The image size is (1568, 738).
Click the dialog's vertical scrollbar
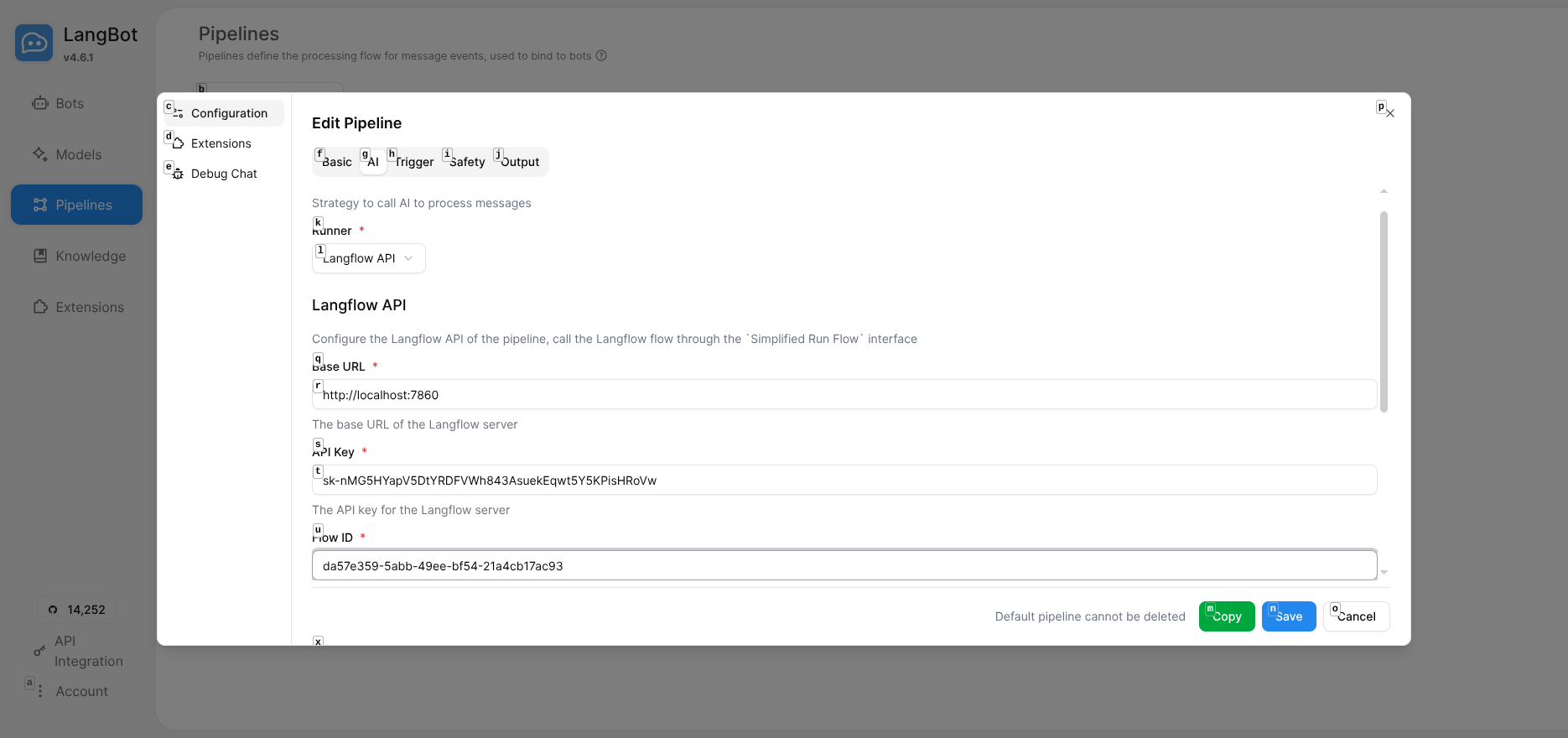1384,310
